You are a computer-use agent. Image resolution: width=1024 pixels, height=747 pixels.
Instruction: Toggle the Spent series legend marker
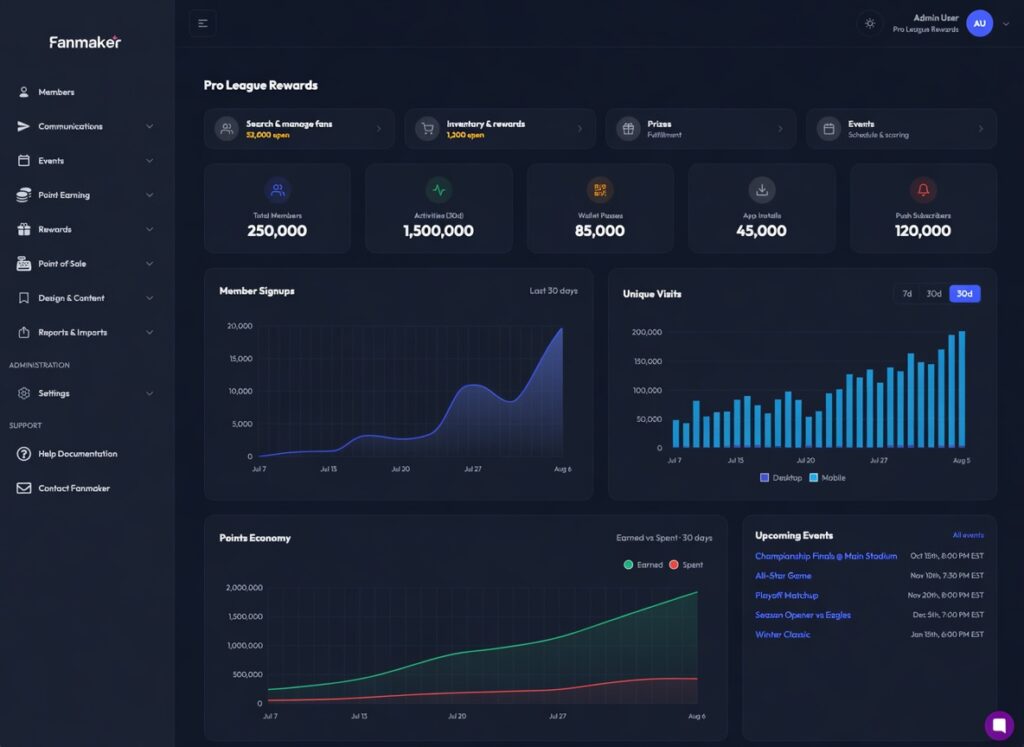click(x=674, y=565)
